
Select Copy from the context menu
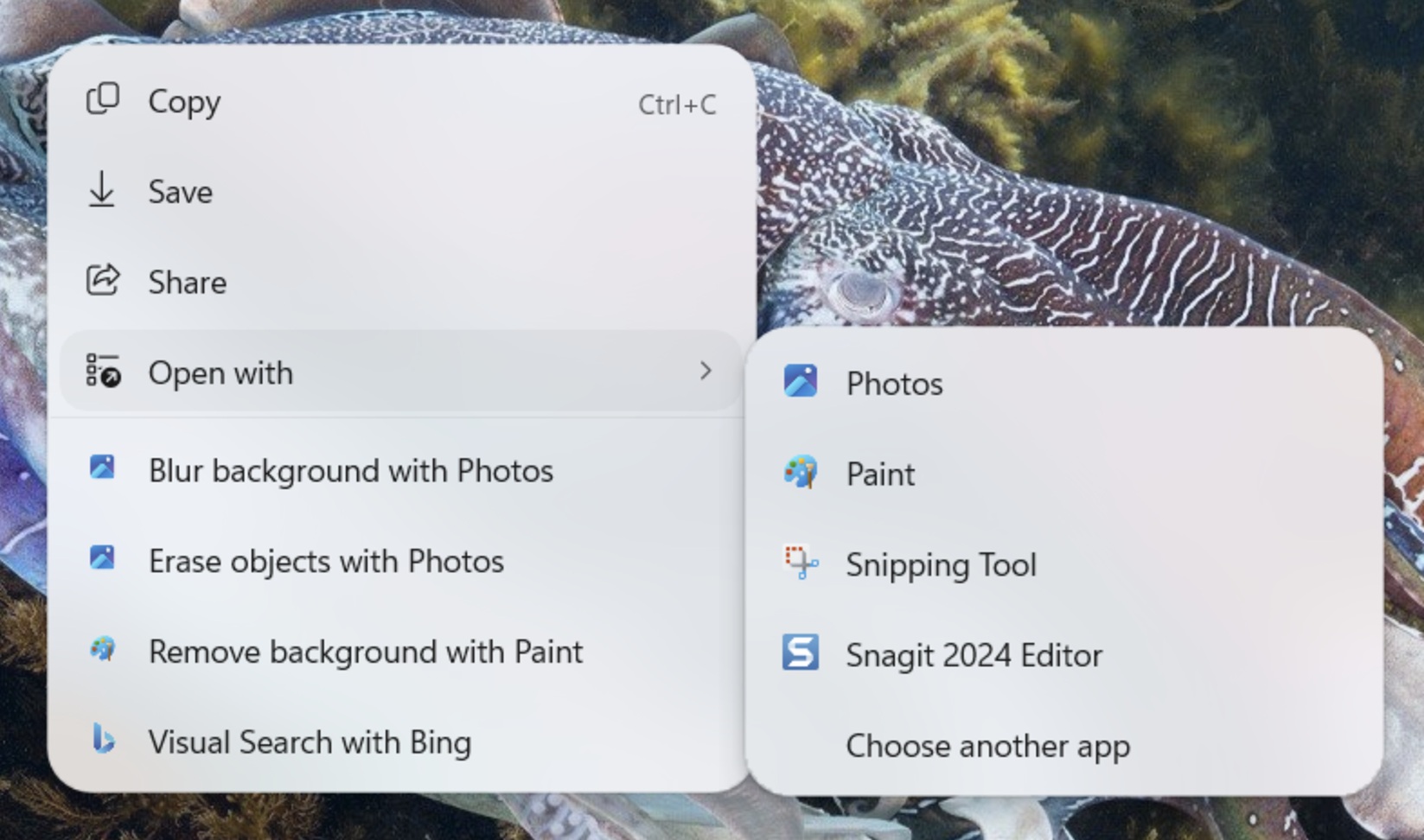tap(400, 101)
